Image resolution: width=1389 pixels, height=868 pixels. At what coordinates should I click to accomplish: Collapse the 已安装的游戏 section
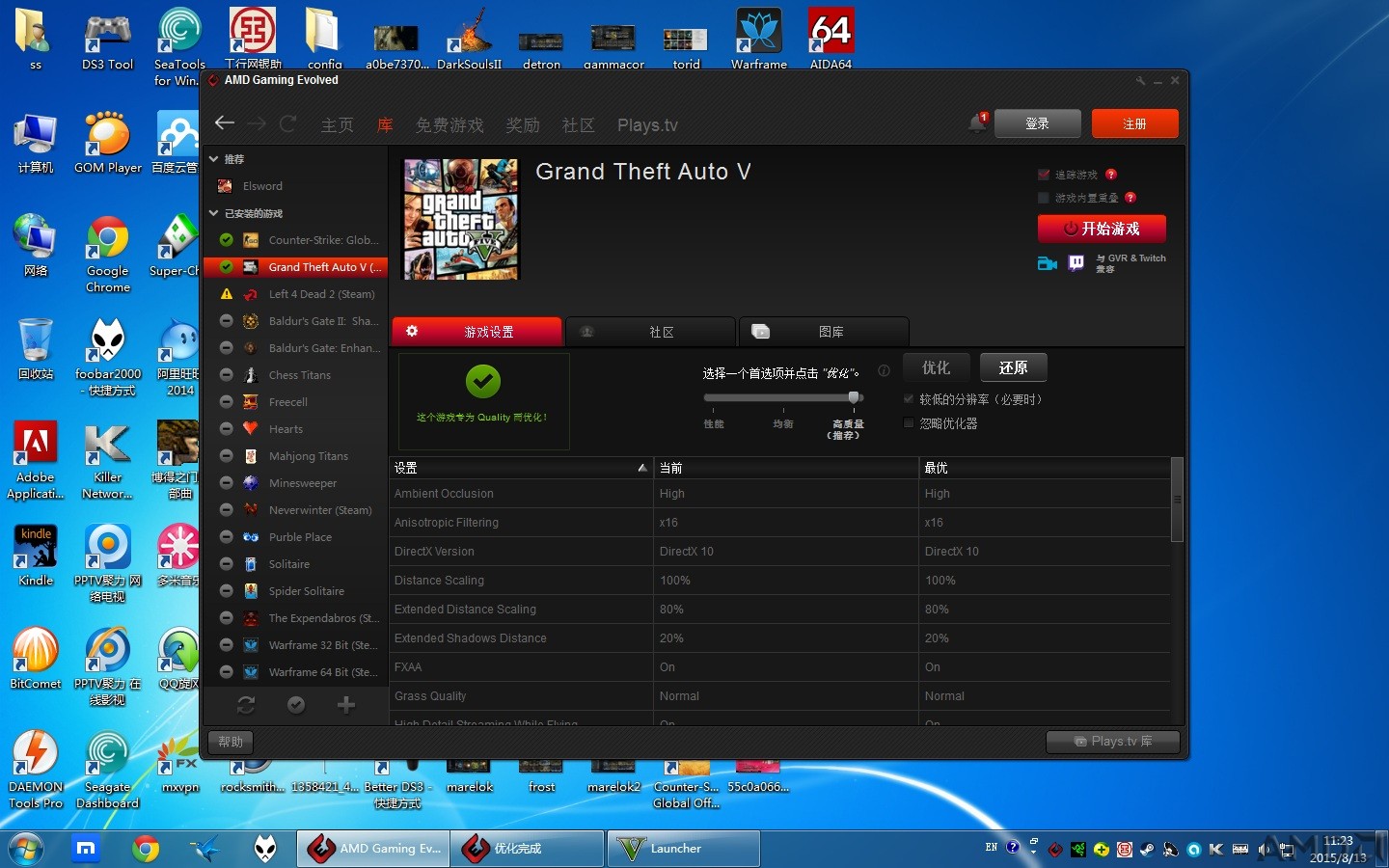click(x=214, y=213)
